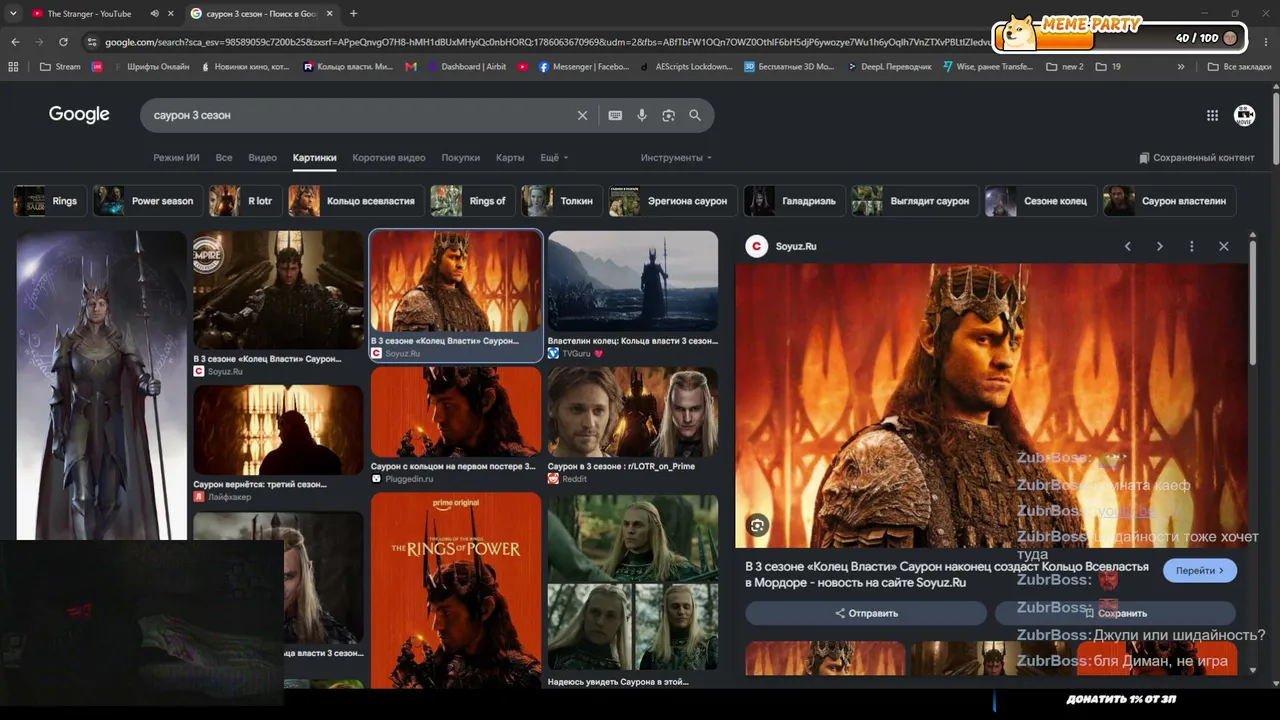Open the Soyuz.Ru site icon in preview header
Image resolution: width=1280 pixels, height=720 pixels.
(757, 246)
